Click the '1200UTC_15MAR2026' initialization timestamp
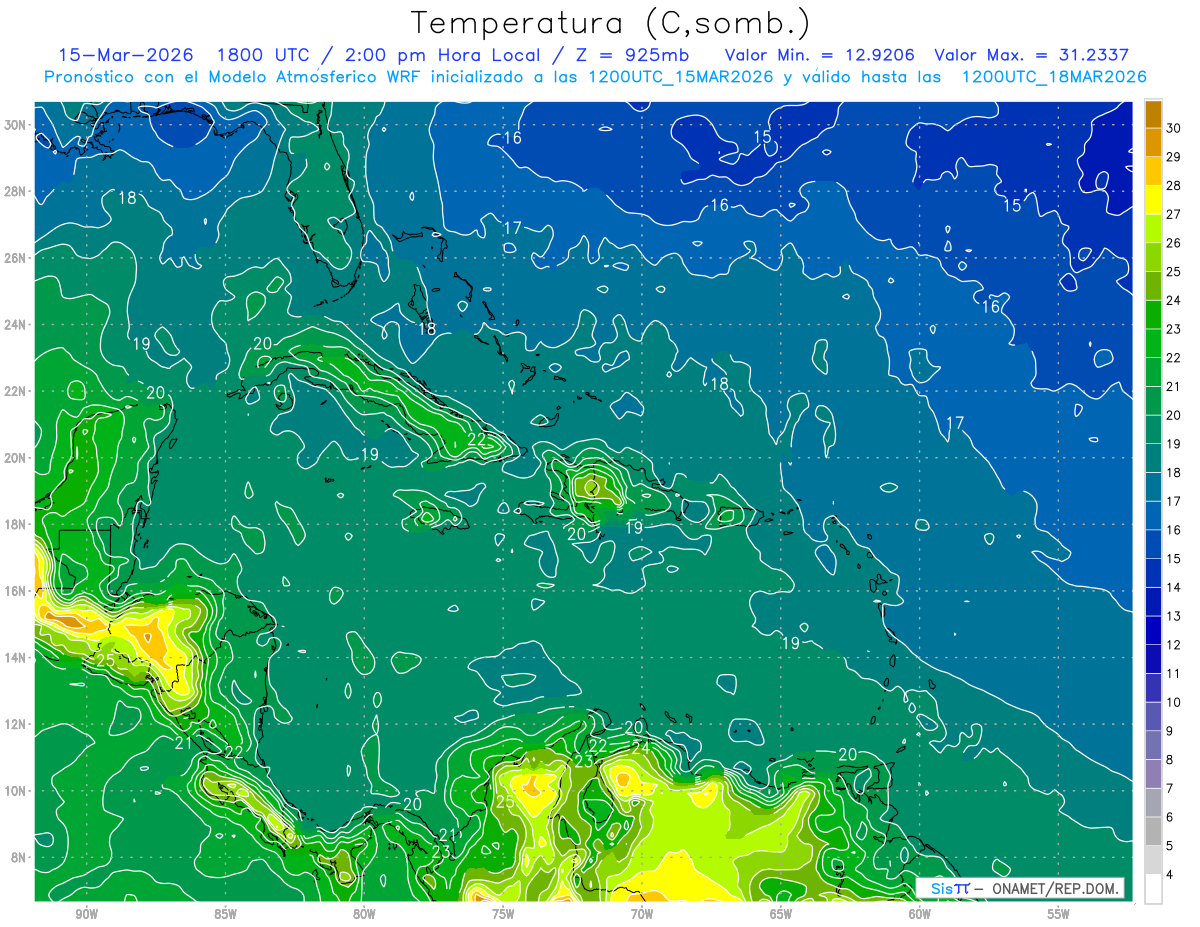 (681, 77)
